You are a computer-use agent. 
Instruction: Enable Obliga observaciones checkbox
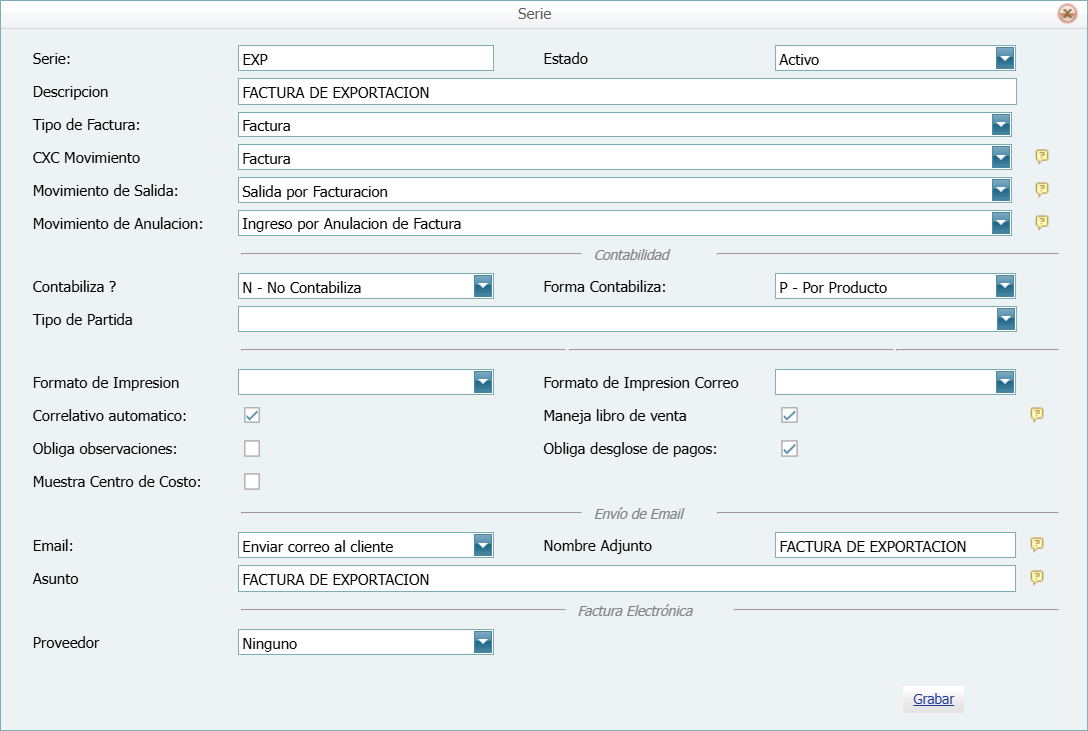click(252, 448)
